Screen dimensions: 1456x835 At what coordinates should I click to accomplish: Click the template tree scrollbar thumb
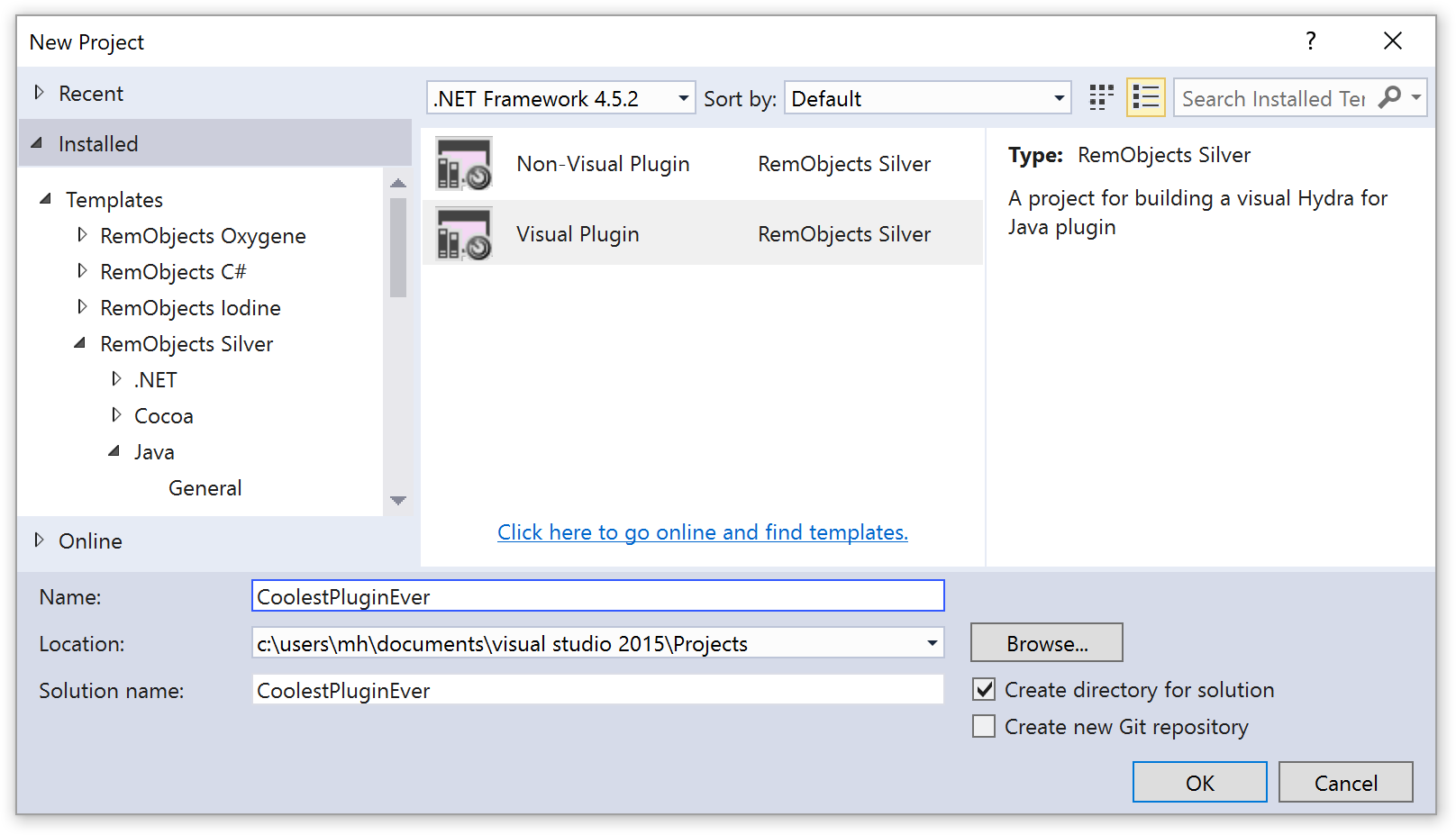398,247
